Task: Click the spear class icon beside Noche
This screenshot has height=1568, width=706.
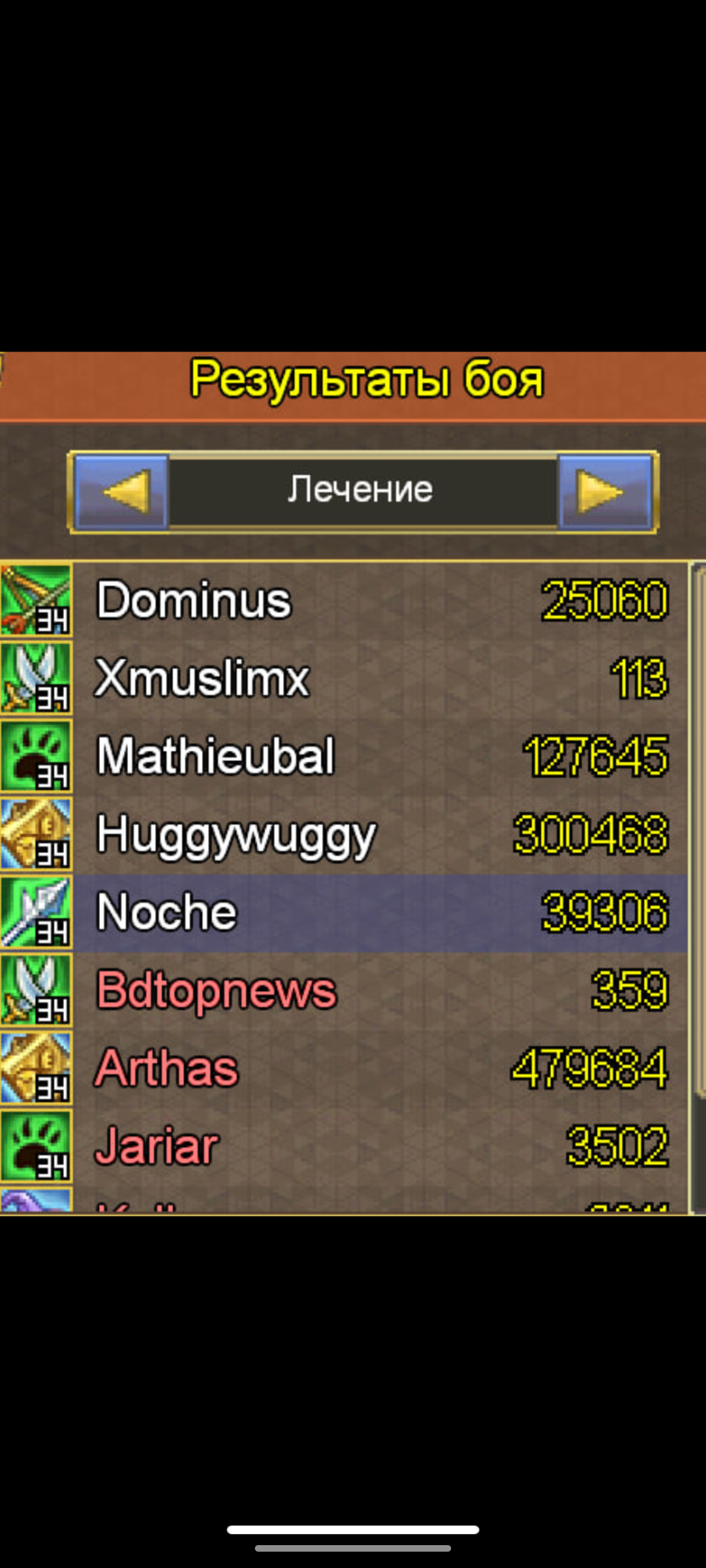Action: pyautogui.click(x=36, y=912)
